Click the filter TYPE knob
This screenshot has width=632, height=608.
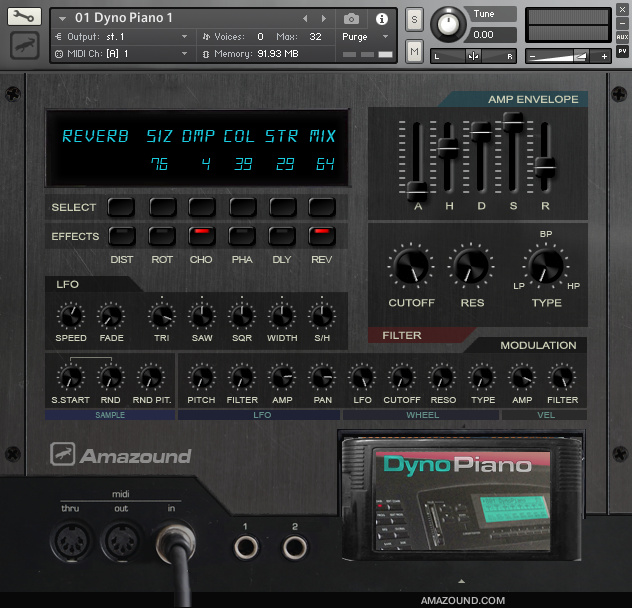(546, 266)
